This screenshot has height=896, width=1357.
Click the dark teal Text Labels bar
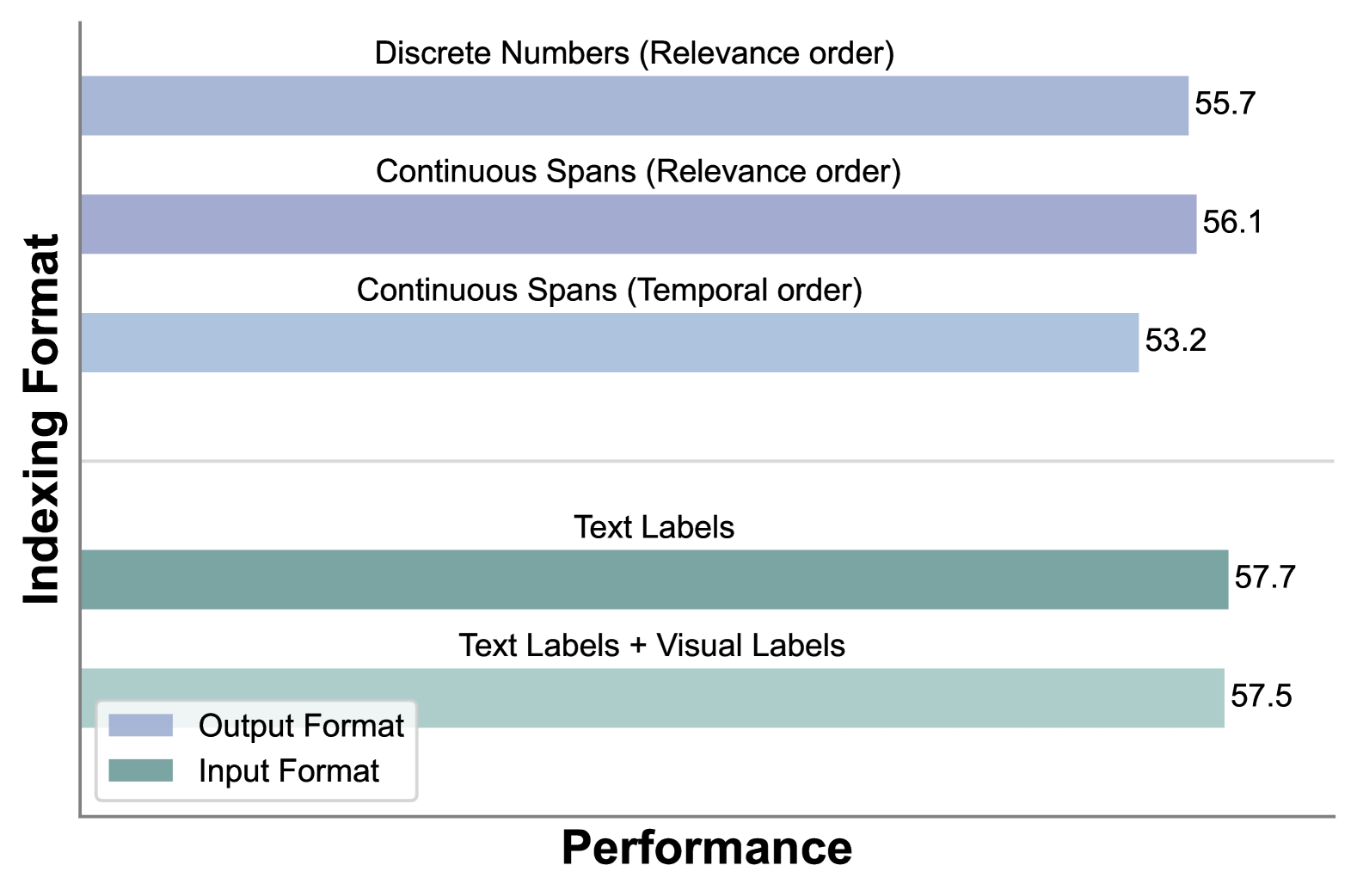pos(654,580)
